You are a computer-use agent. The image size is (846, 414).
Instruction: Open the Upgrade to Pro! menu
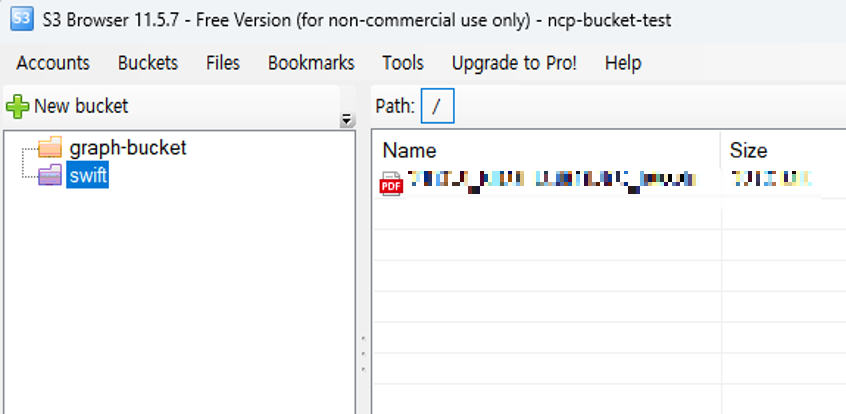[514, 63]
